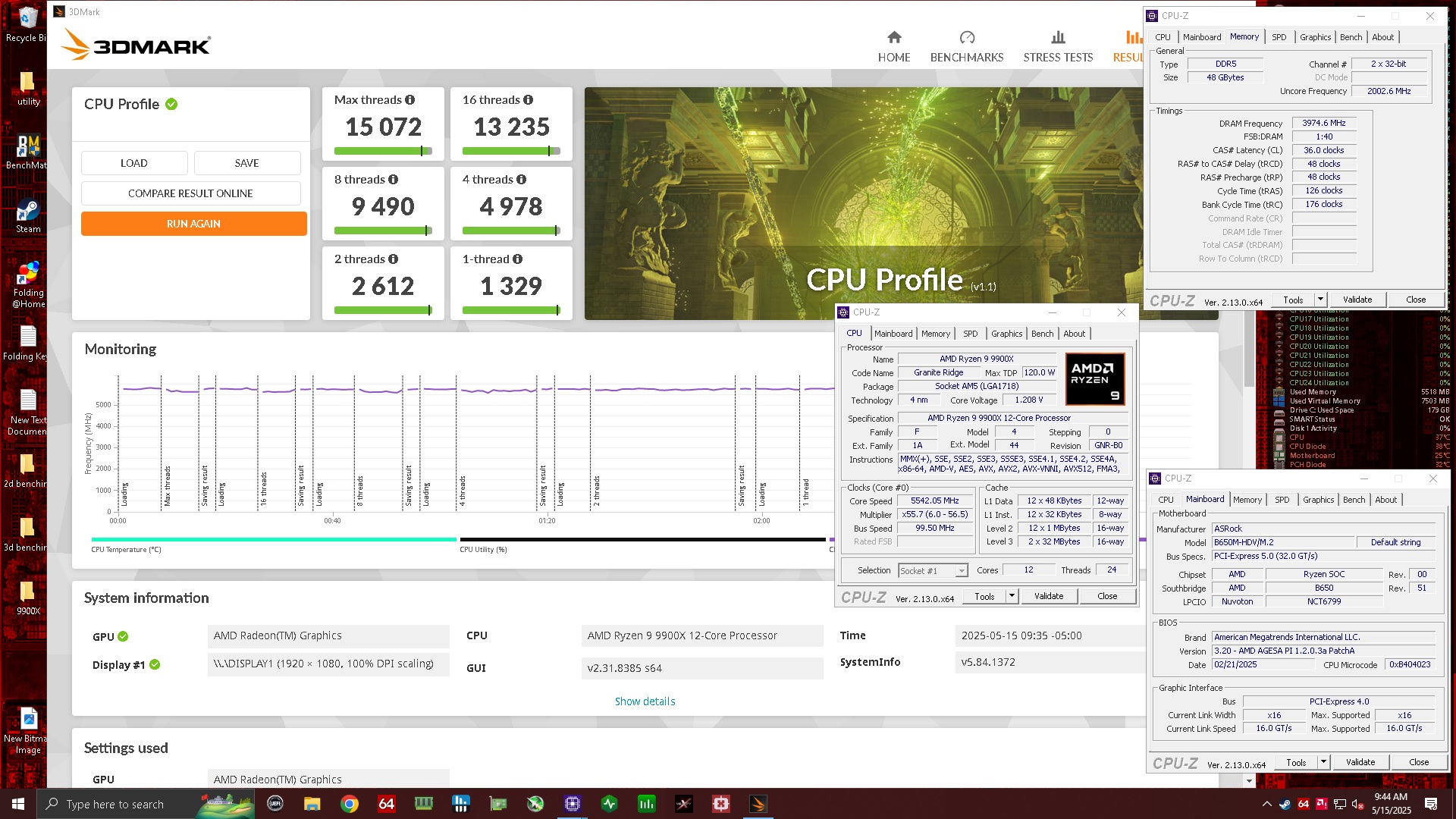Open the Folding @Home desktop shortcut
Viewport: 1456px width, 819px height.
pos(28,285)
